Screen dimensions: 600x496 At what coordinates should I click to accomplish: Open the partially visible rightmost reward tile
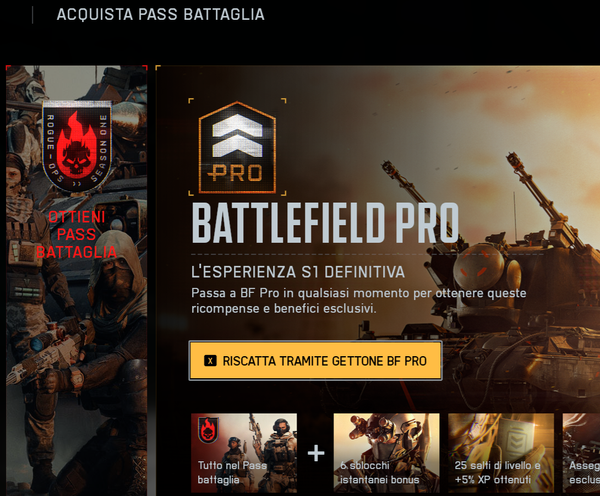click(x=581, y=453)
